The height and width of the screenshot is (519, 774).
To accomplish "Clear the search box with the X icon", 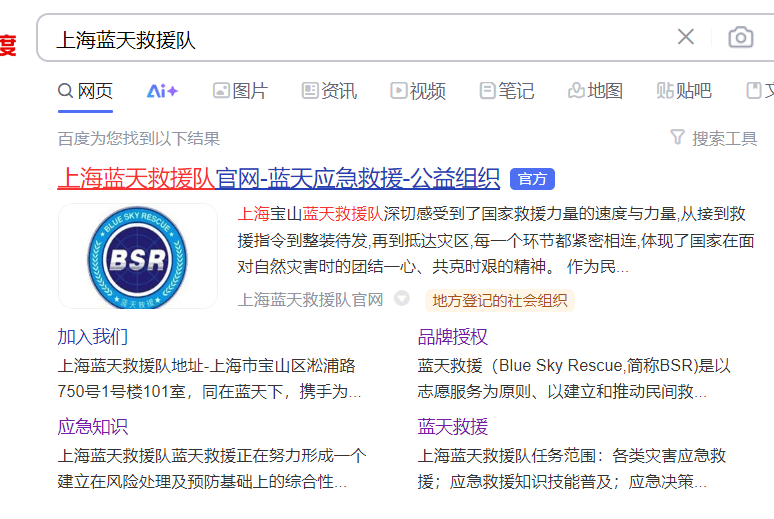I will (x=686, y=37).
